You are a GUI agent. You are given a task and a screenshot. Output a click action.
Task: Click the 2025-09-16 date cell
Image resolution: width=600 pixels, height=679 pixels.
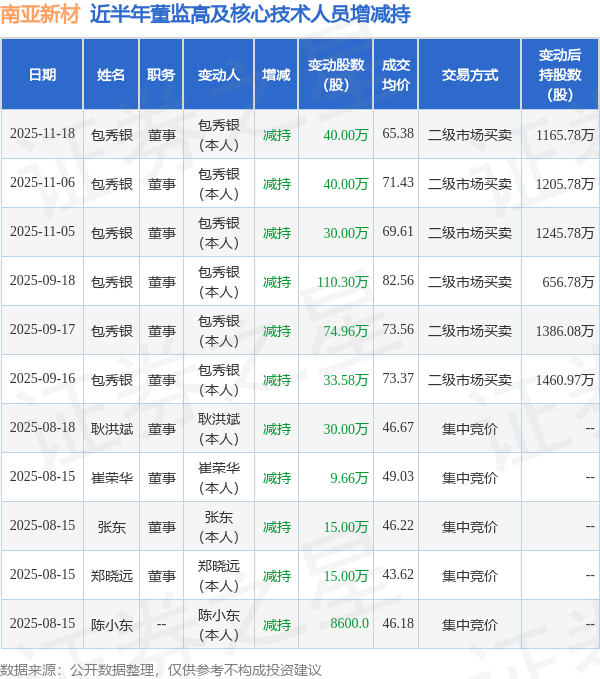42,379
